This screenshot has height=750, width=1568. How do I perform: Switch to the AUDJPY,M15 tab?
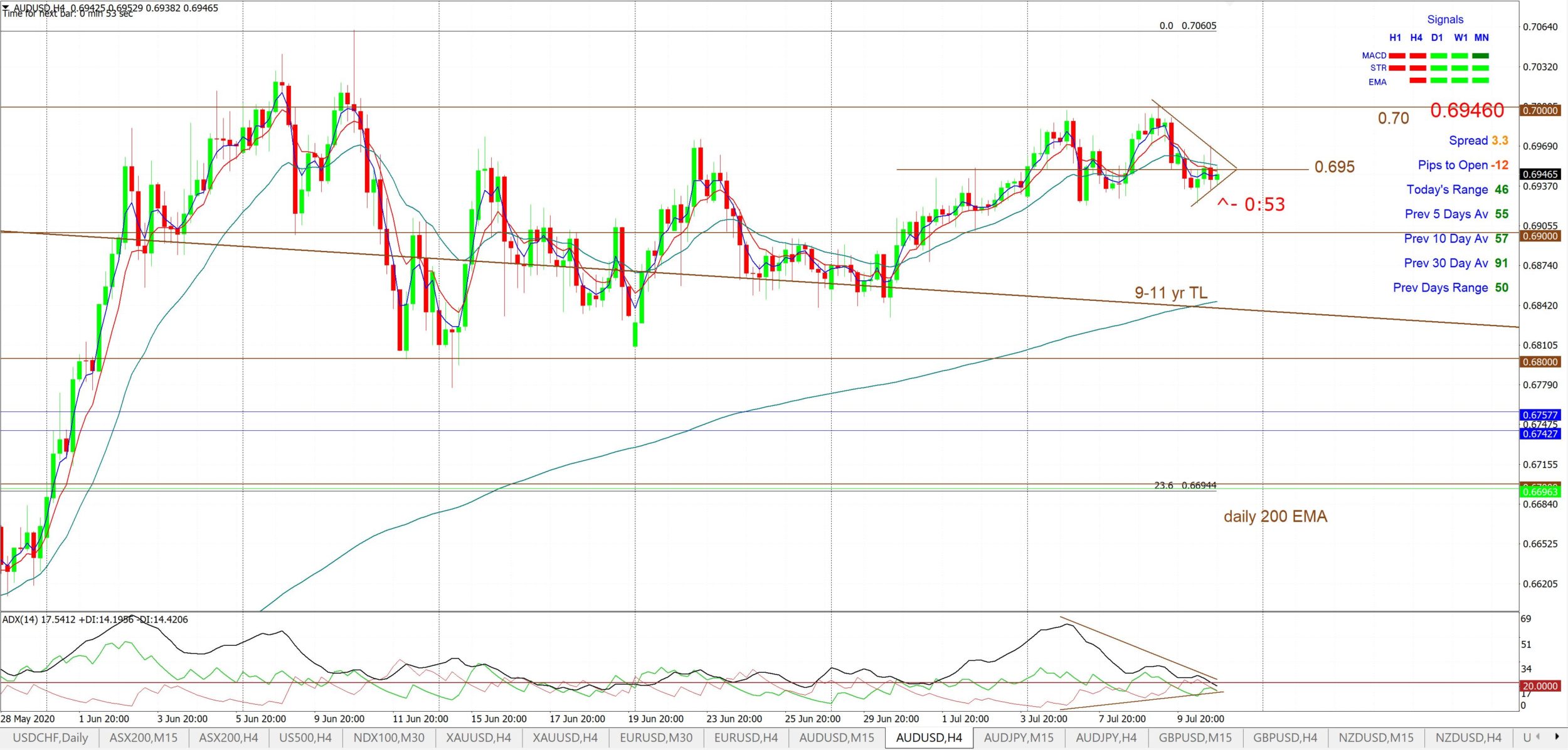coord(1019,737)
